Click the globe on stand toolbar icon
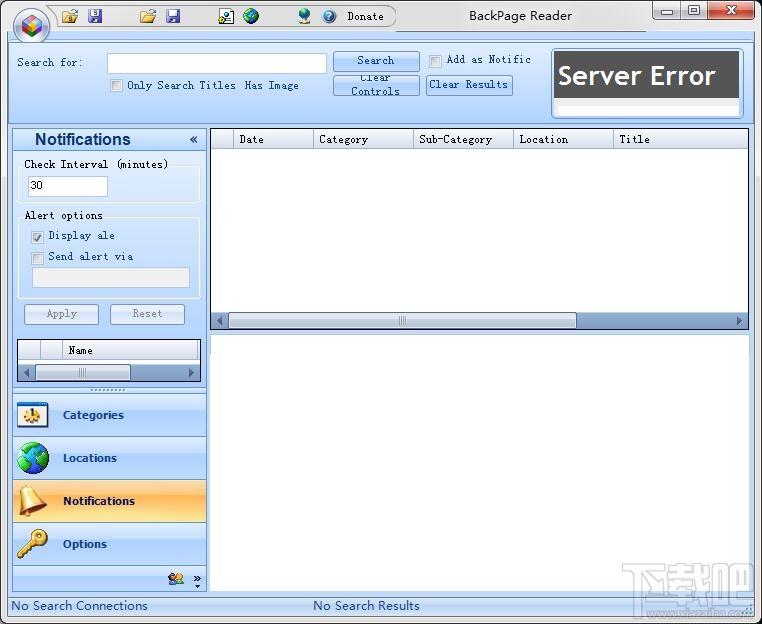Viewport: 762px width, 624px height. [x=304, y=16]
